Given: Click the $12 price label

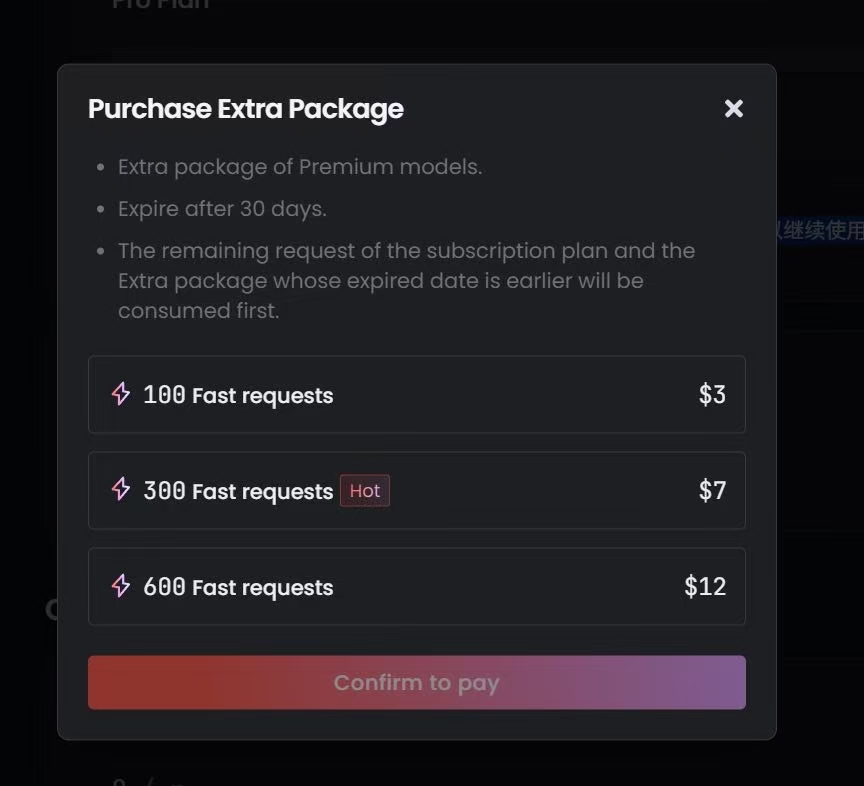Looking at the screenshot, I should 705,586.
